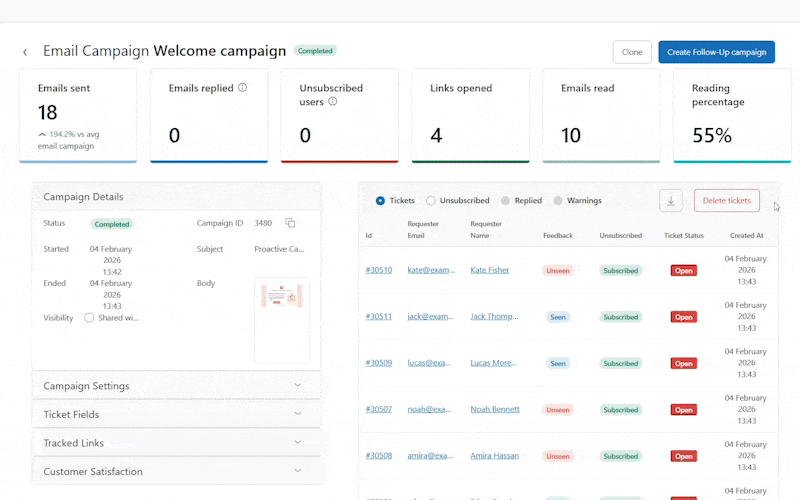
Task: Copy the Campaign ID 3480
Action: click(290, 223)
